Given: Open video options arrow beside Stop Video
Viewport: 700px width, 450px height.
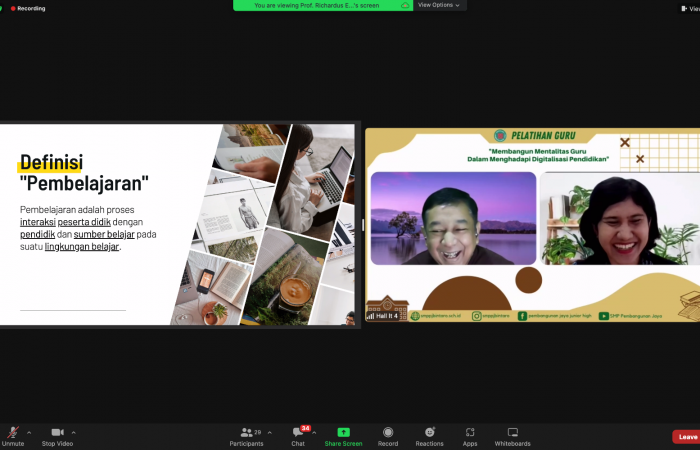Looking at the screenshot, I should pyautogui.click(x=73, y=432).
